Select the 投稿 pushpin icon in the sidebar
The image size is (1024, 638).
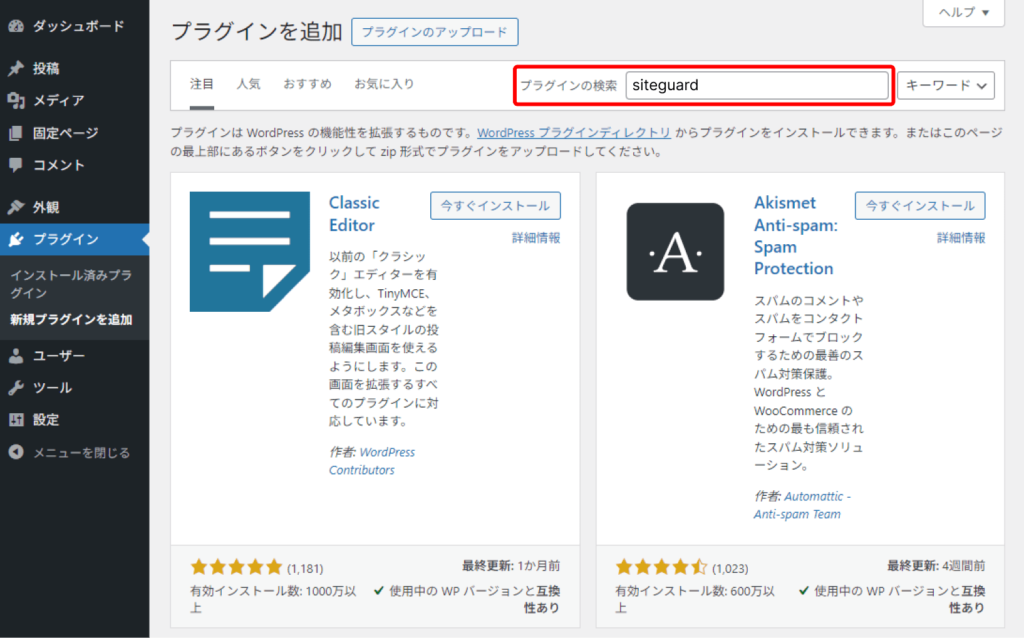(x=14, y=68)
